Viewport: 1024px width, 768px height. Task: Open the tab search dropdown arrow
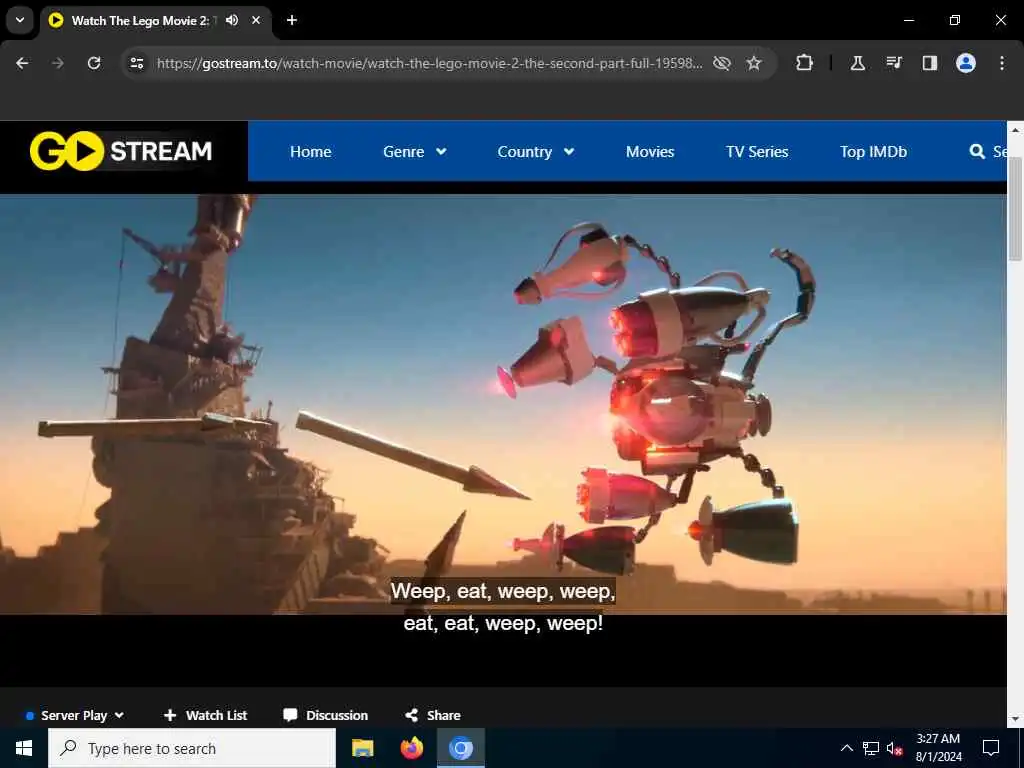coord(20,20)
